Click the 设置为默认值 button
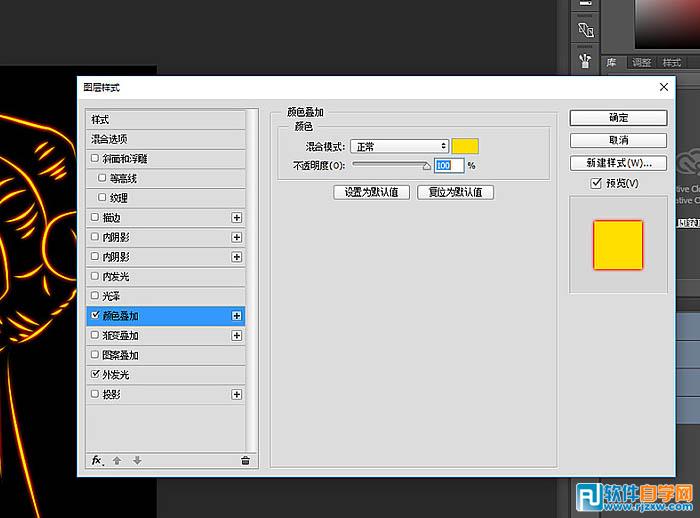This screenshot has width=700, height=518. click(x=371, y=192)
